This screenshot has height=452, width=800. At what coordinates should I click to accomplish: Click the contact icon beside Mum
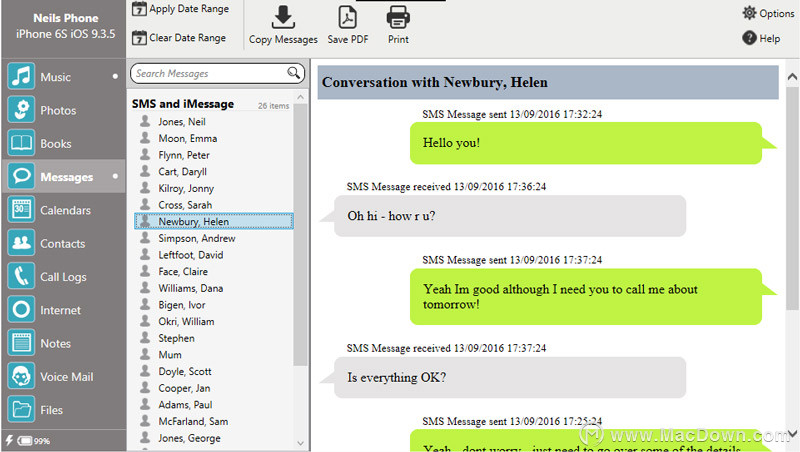(x=145, y=354)
